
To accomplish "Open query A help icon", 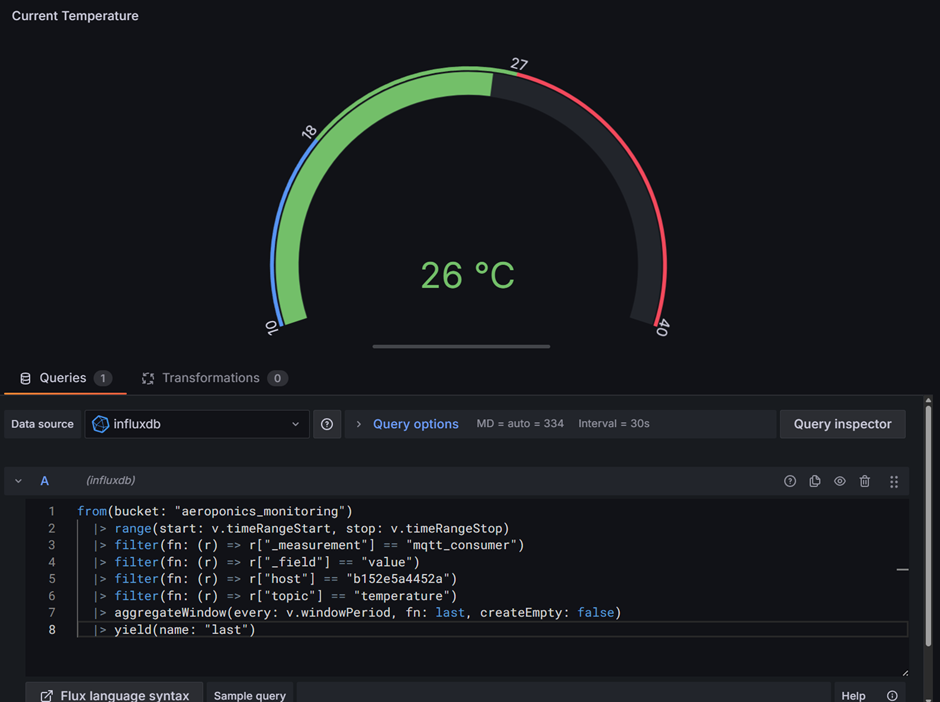I will tap(790, 481).
